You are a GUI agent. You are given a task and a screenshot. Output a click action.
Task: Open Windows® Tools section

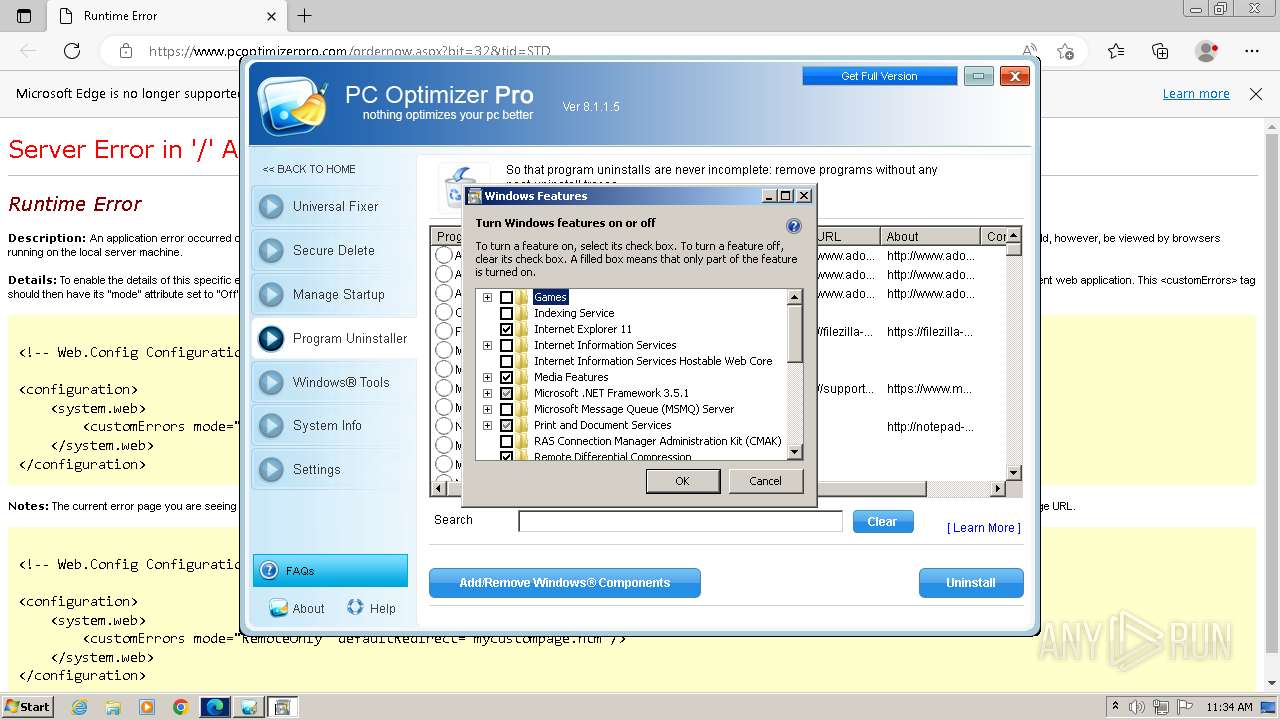click(333, 383)
